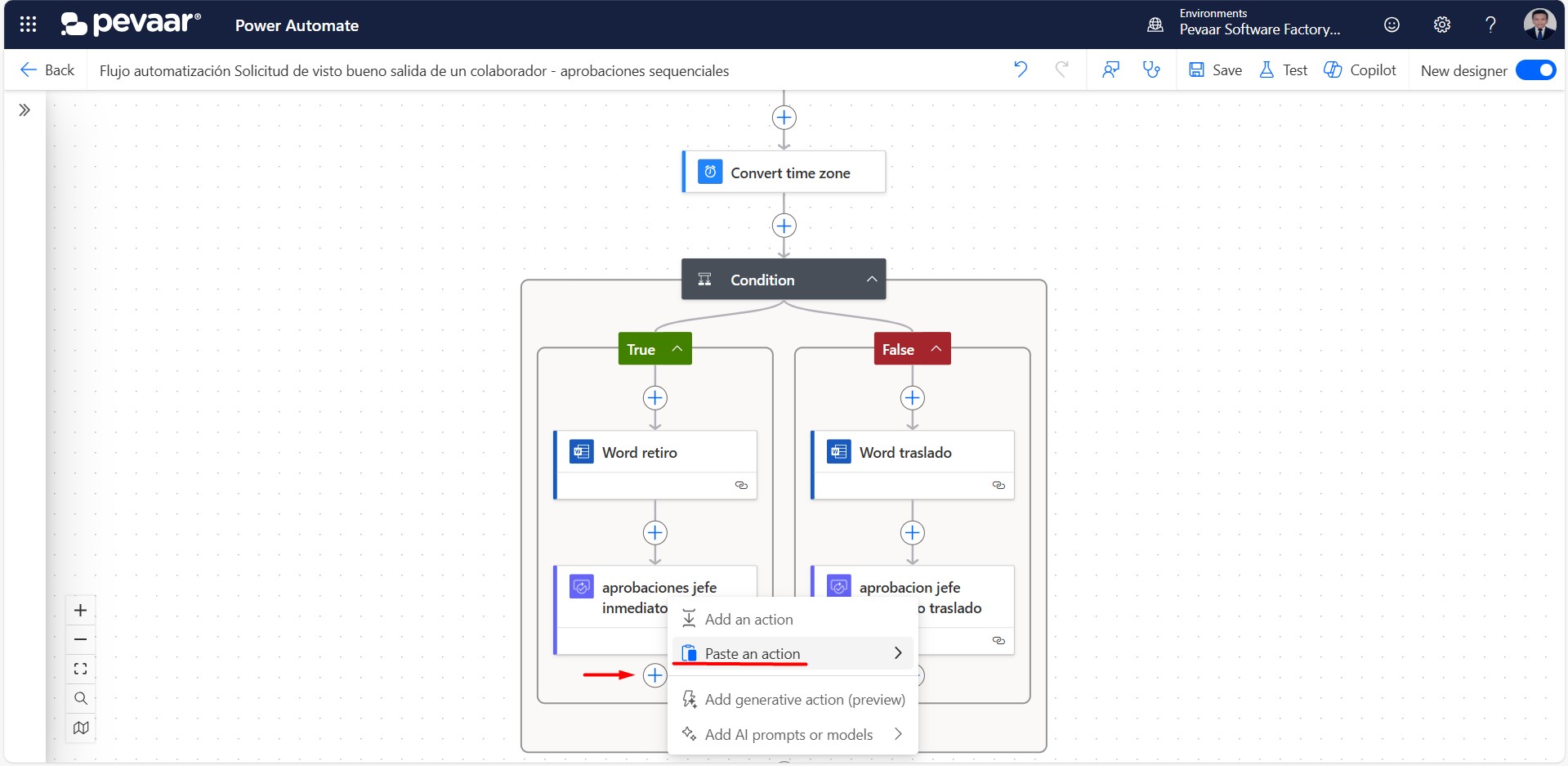The image size is (1568, 766).
Task: Collapse the True branch chevron
Action: (x=677, y=349)
